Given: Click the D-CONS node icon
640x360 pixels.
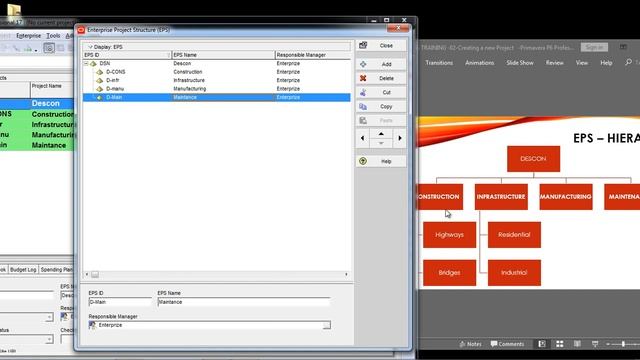Looking at the screenshot, I should pos(100,72).
